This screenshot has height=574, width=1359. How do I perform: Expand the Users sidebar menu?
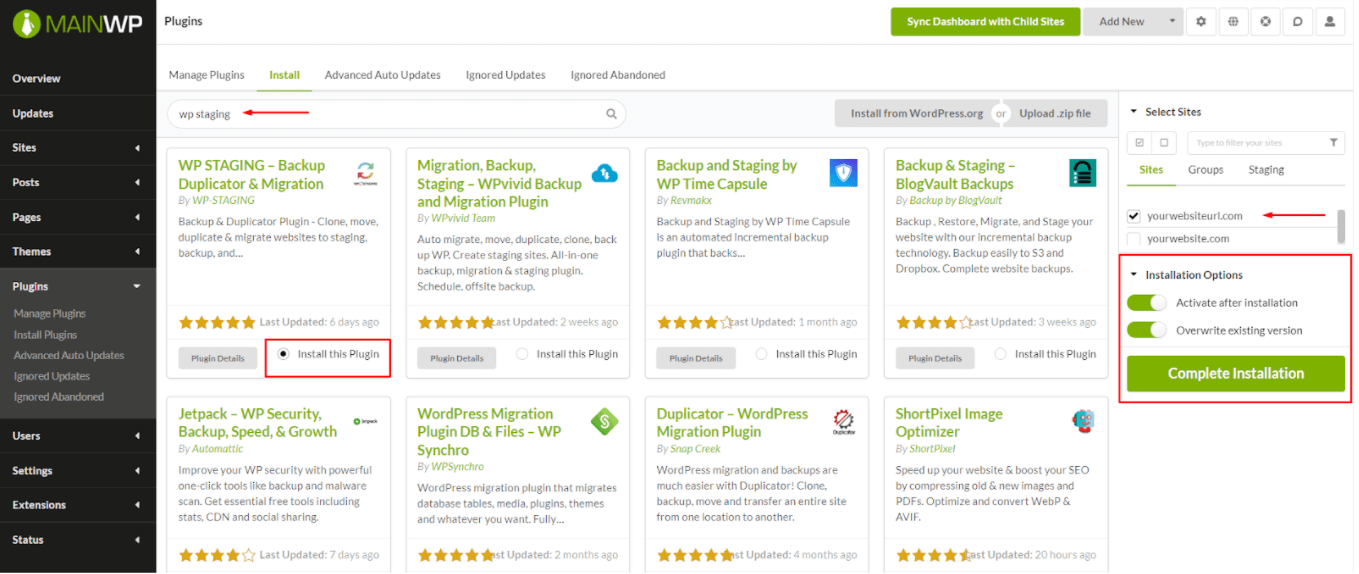(x=137, y=436)
